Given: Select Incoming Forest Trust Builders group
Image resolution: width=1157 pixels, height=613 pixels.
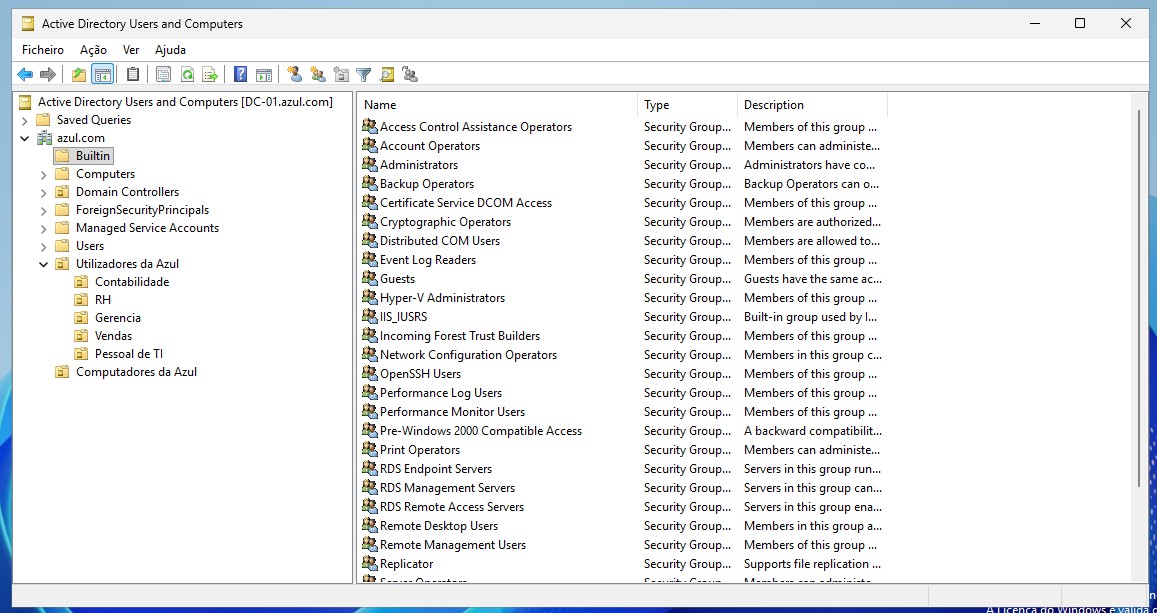Looking at the screenshot, I should click(460, 336).
